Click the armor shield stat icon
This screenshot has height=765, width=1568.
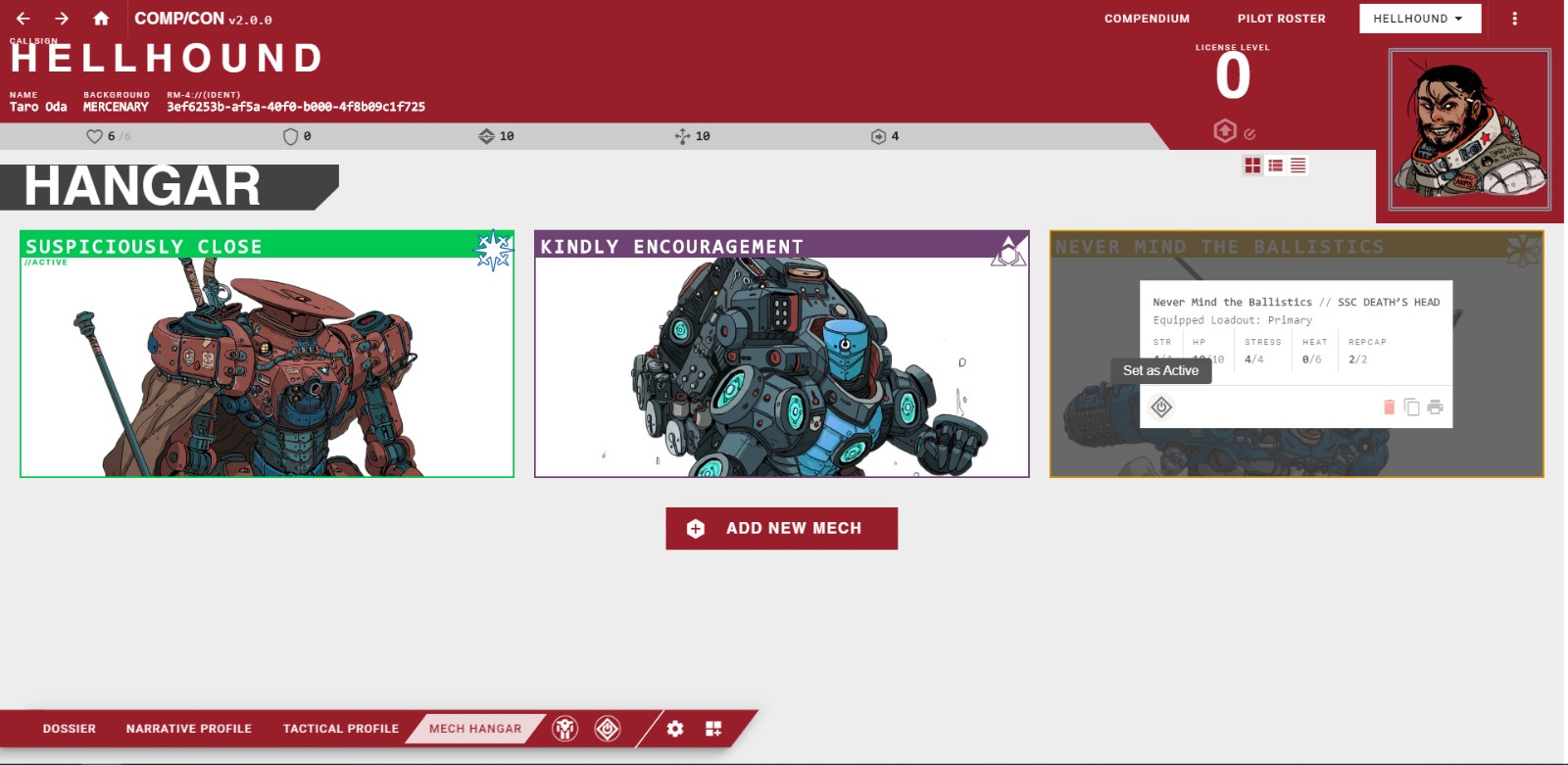pos(290,136)
